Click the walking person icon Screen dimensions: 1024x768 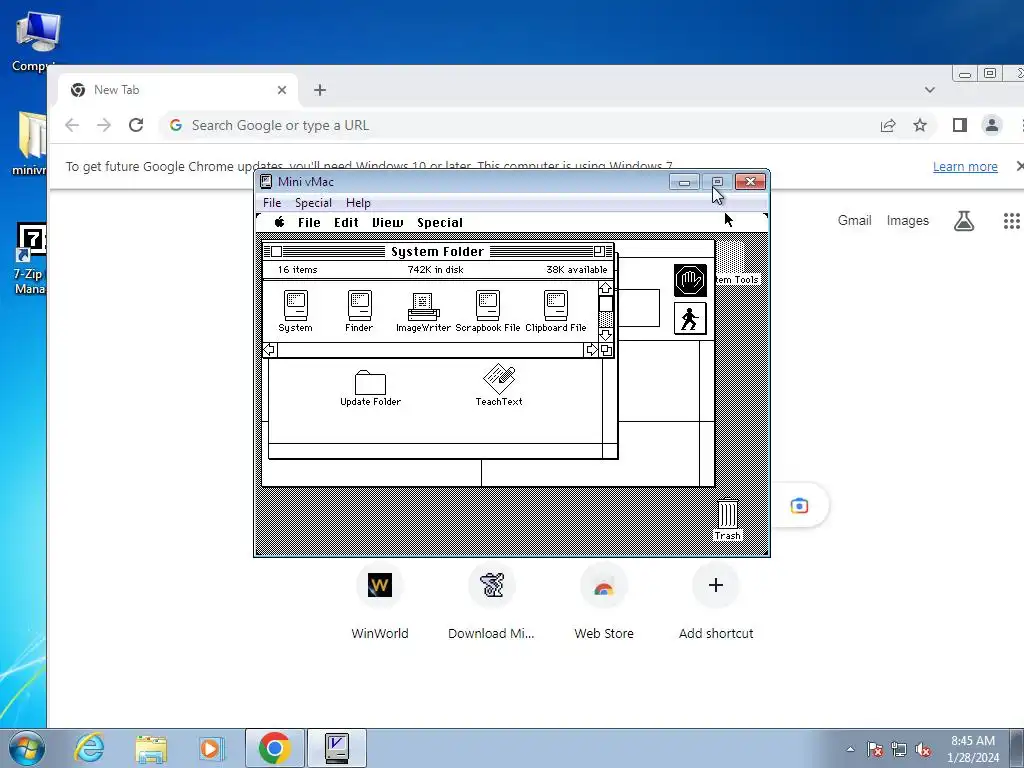tap(690, 319)
